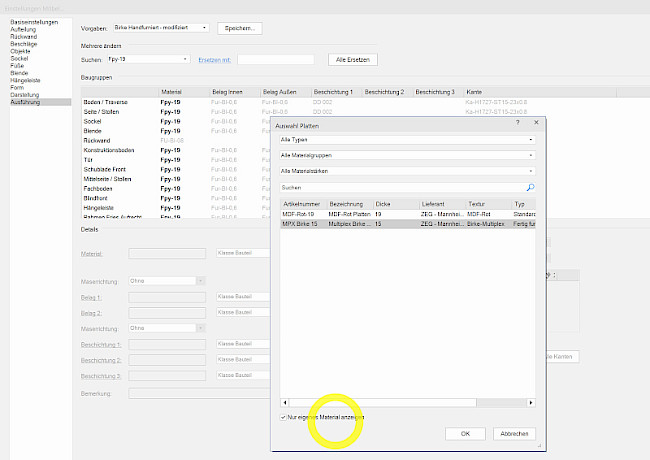Click the 'Ersetzen mit' link
Image resolution: width=650 pixels, height=460 pixels.
(215, 60)
